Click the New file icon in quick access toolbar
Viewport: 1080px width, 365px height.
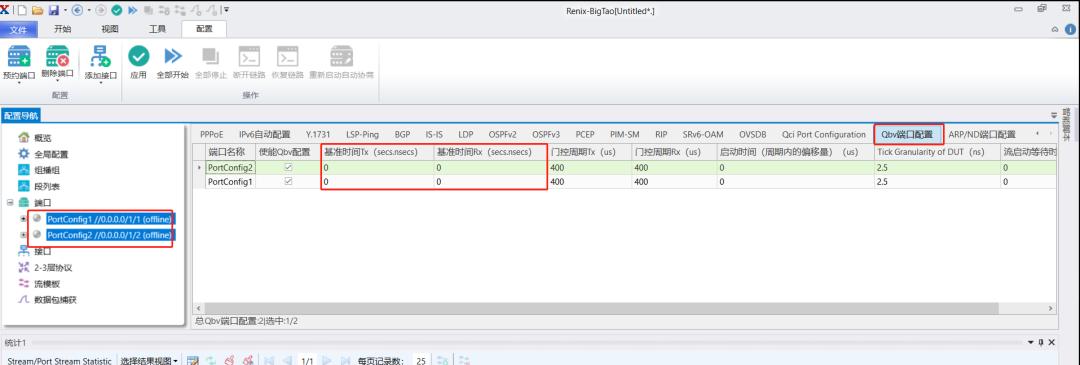point(22,10)
